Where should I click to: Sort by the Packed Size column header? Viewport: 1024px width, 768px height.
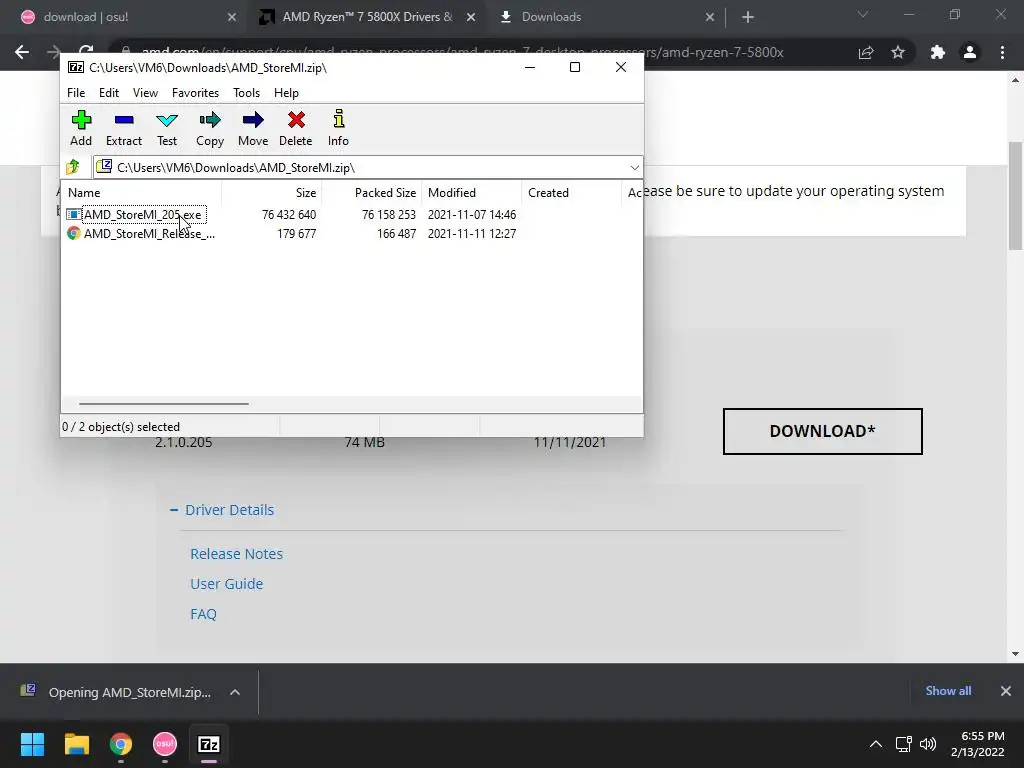(x=372, y=193)
